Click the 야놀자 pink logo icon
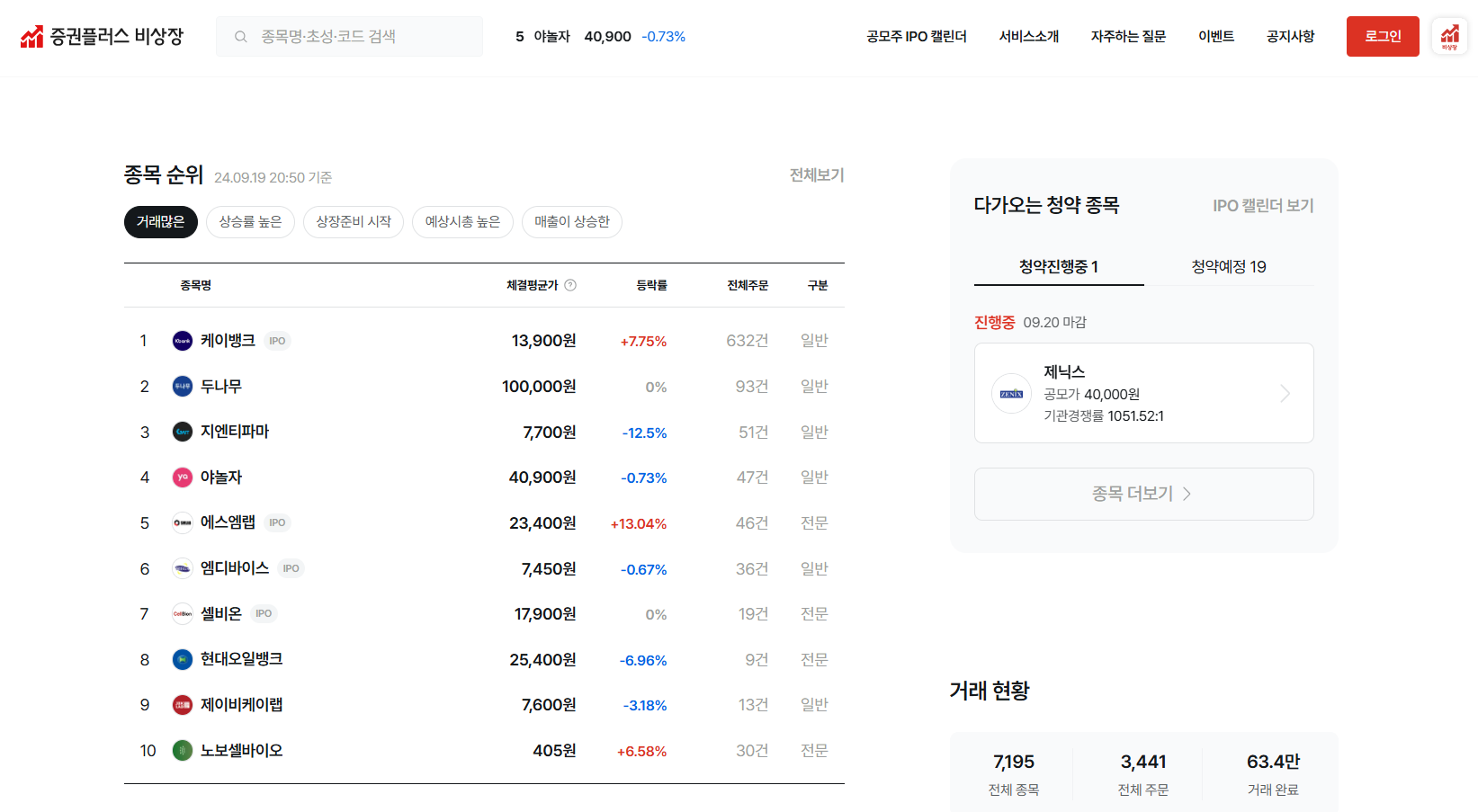The height and width of the screenshot is (812, 1478). pos(182,477)
